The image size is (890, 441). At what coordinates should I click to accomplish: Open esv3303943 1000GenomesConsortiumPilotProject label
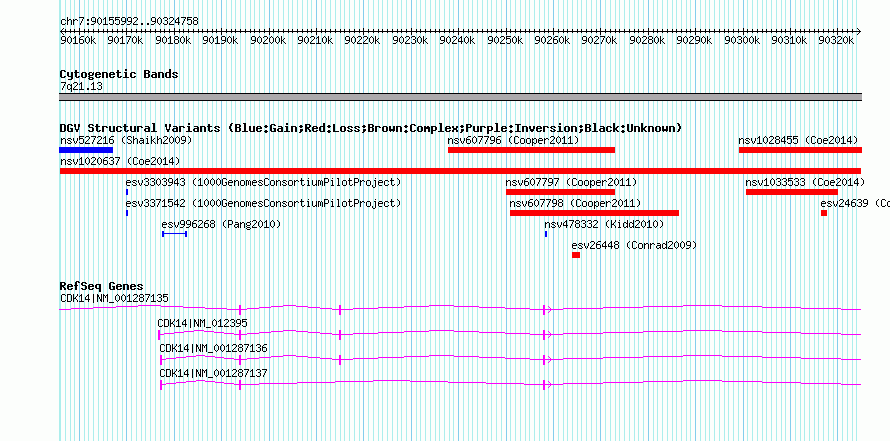[x=263, y=182]
